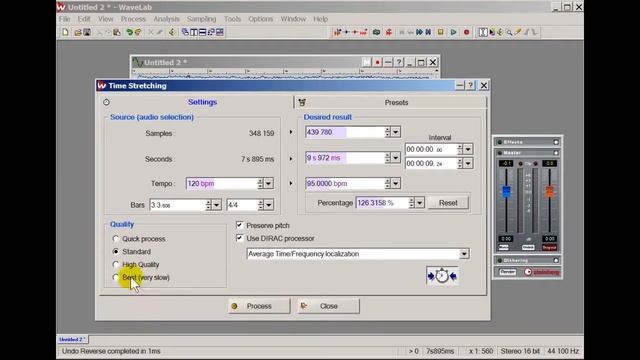Screen dimensions: 640x360
Task: Click the orange right master fader
Action: [x=549, y=191]
